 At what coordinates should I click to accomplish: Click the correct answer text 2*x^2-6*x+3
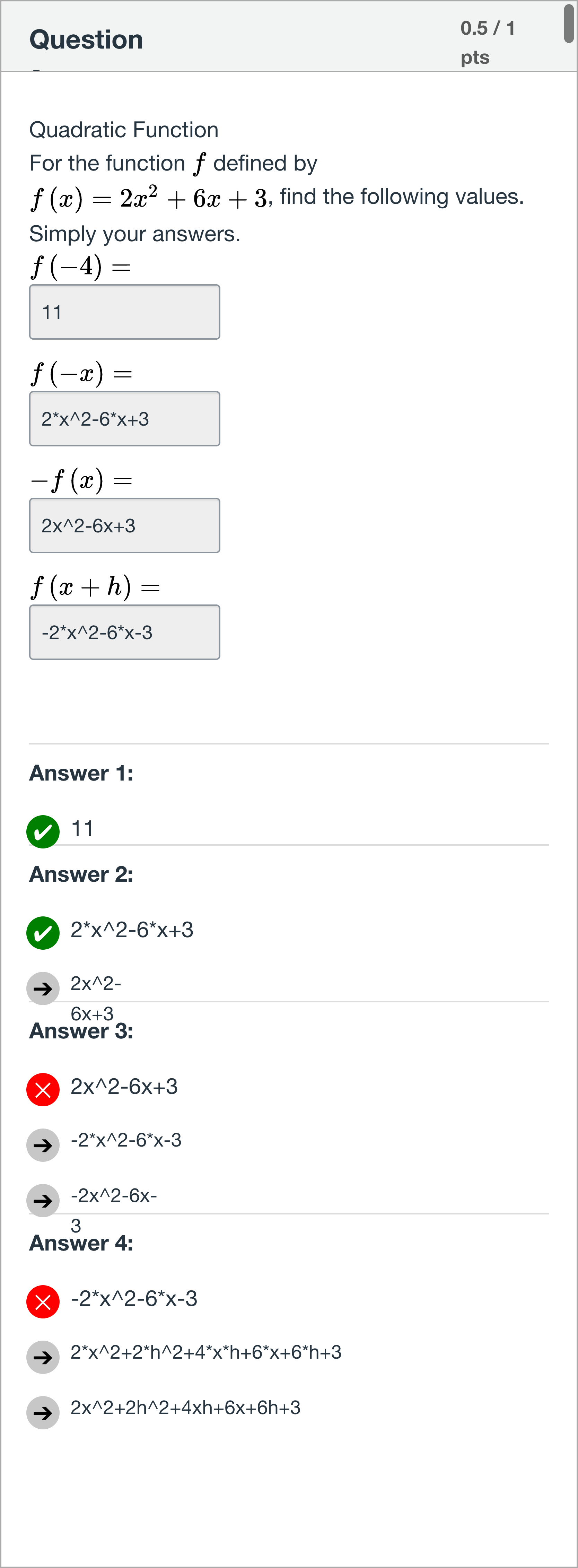coord(134,930)
